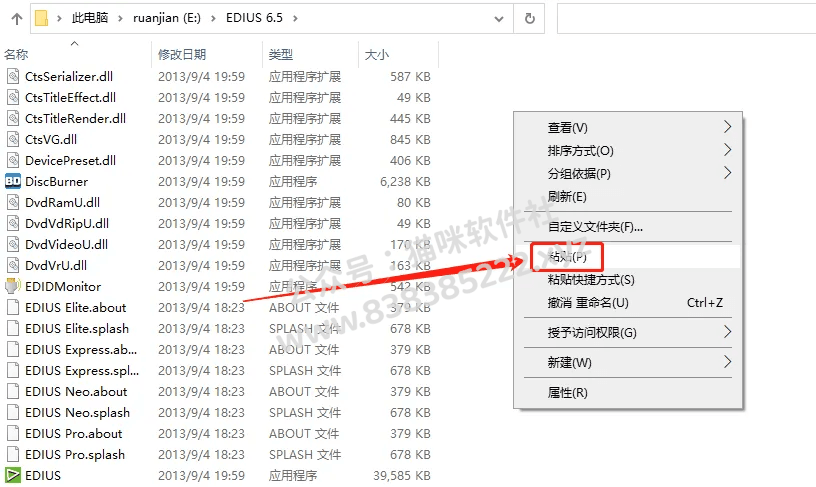816x487 pixels.
Task: Select the EDIUS Elite.about file icon
Action: (13, 307)
